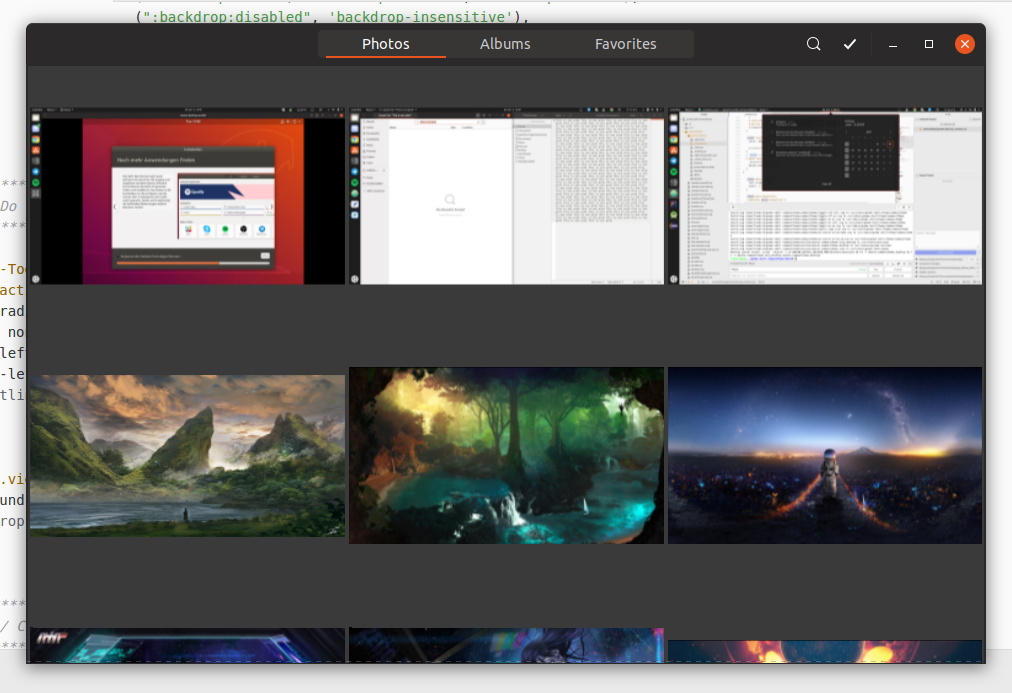Open the search in Photos

coord(813,44)
